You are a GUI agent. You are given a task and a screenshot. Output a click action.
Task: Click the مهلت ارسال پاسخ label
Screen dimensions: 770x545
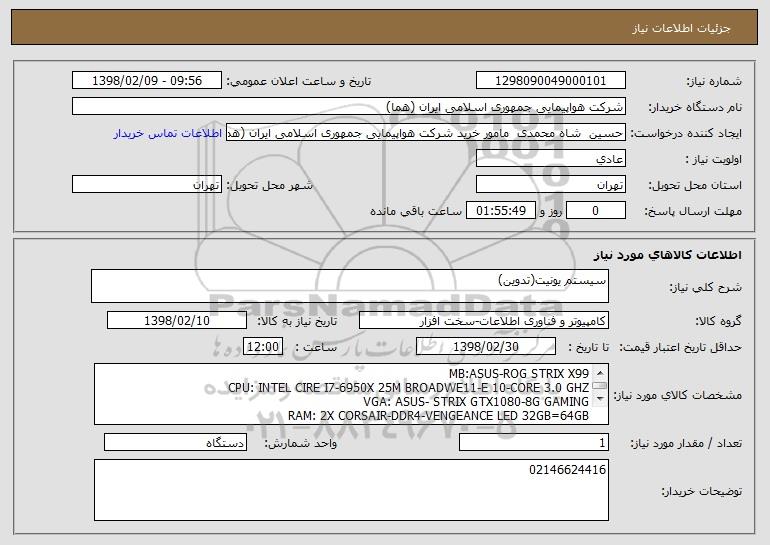point(693,212)
